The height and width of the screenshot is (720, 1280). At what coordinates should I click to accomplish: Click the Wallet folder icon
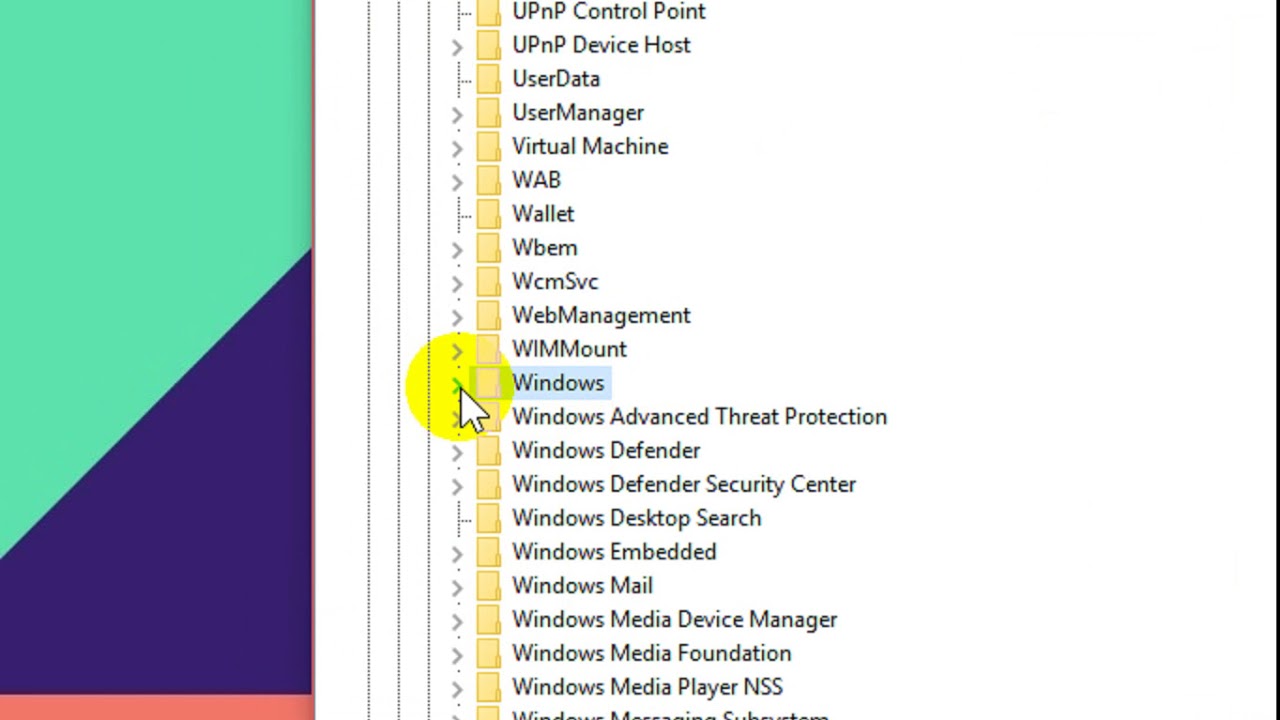tap(488, 214)
